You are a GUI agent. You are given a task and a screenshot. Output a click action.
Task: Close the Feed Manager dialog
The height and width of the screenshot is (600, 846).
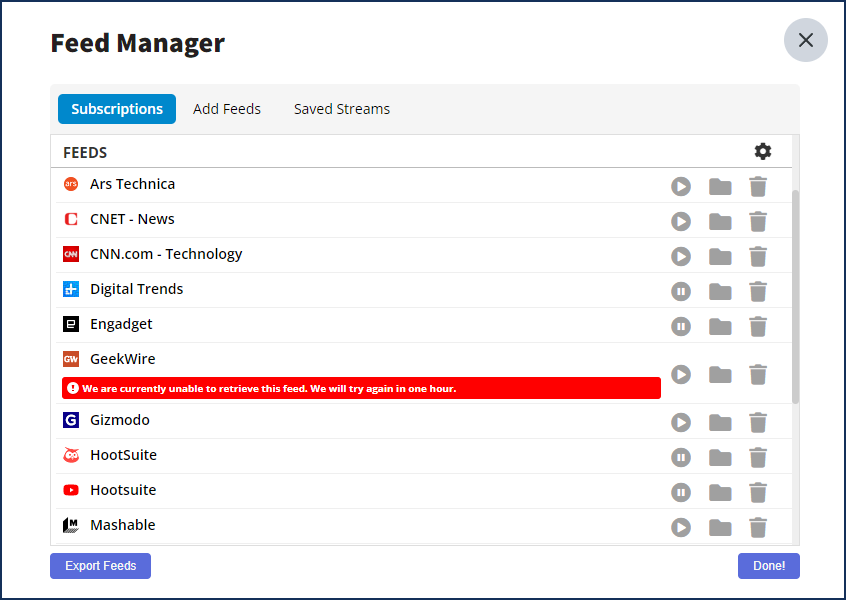click(x=806, y=40)
